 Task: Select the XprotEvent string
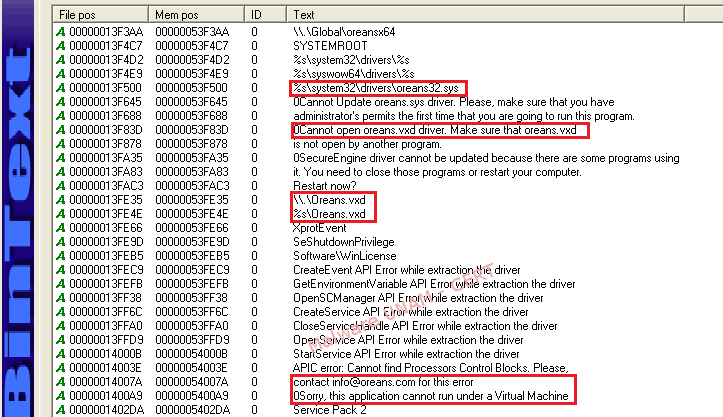(x=320, y=228)
